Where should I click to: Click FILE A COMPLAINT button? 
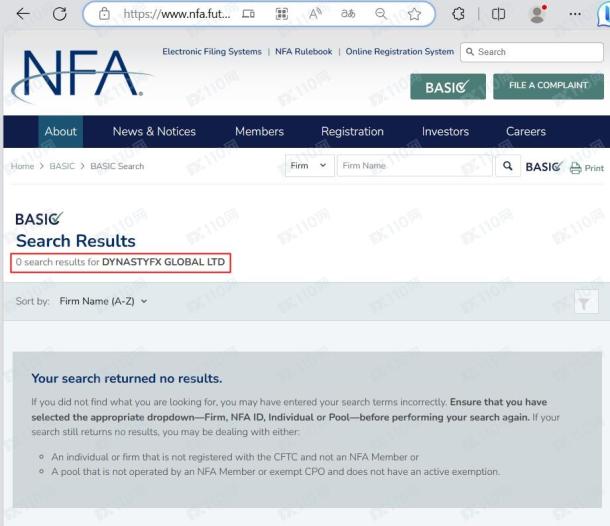[x=549, y=86]
